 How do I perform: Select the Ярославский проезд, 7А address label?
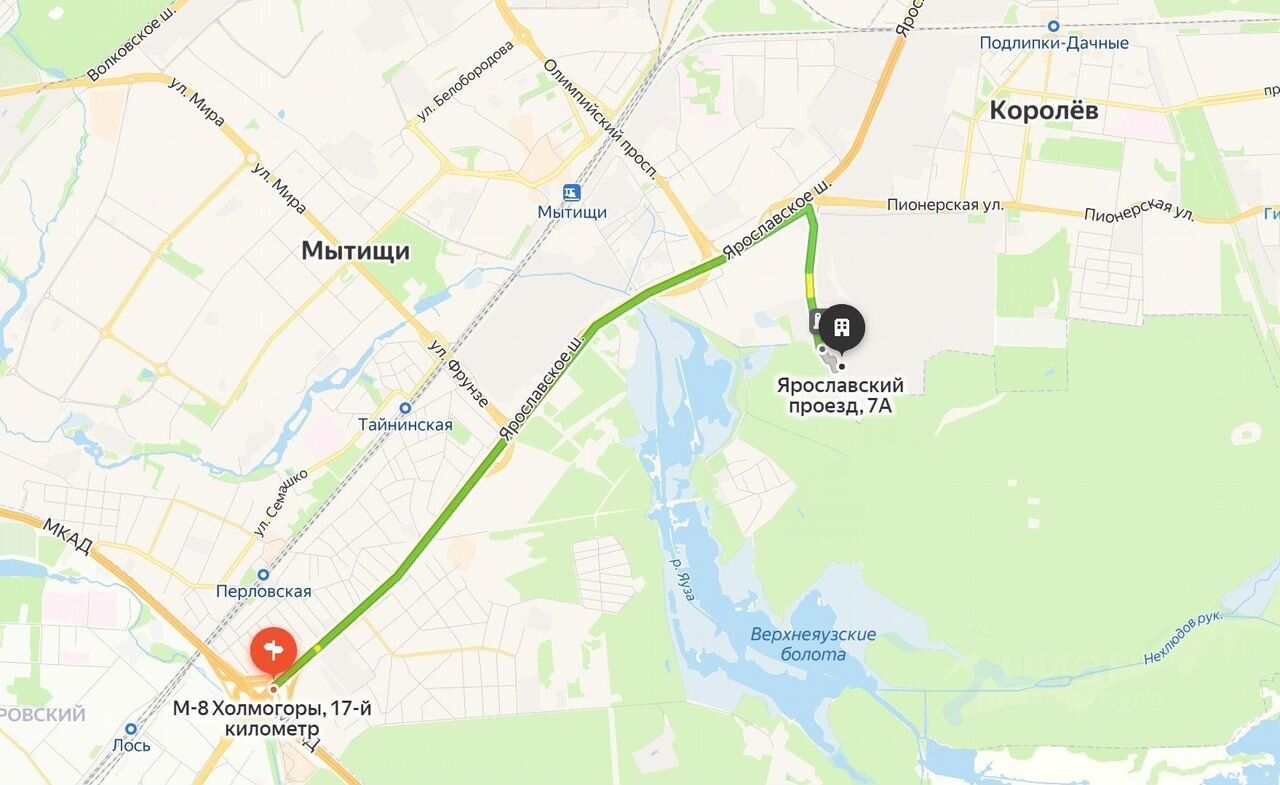pos(840,395)
